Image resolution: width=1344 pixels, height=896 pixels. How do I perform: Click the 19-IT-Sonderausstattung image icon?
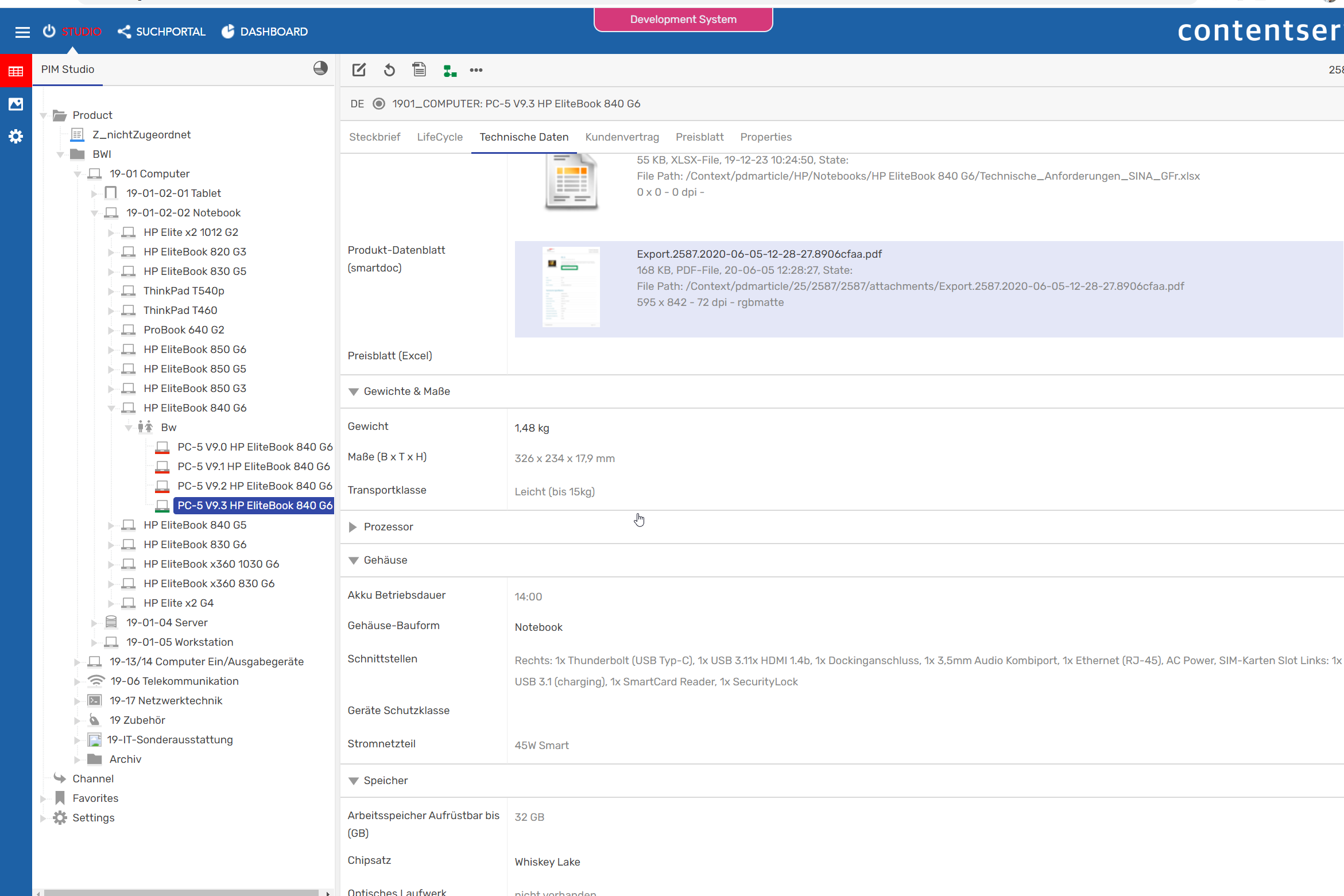[94, 739]
